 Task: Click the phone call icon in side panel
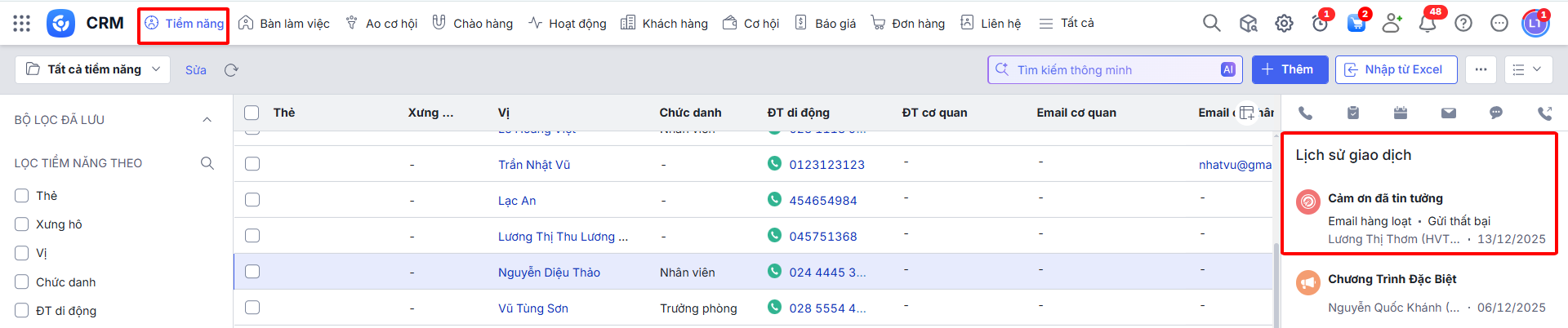coord(1305,113)
